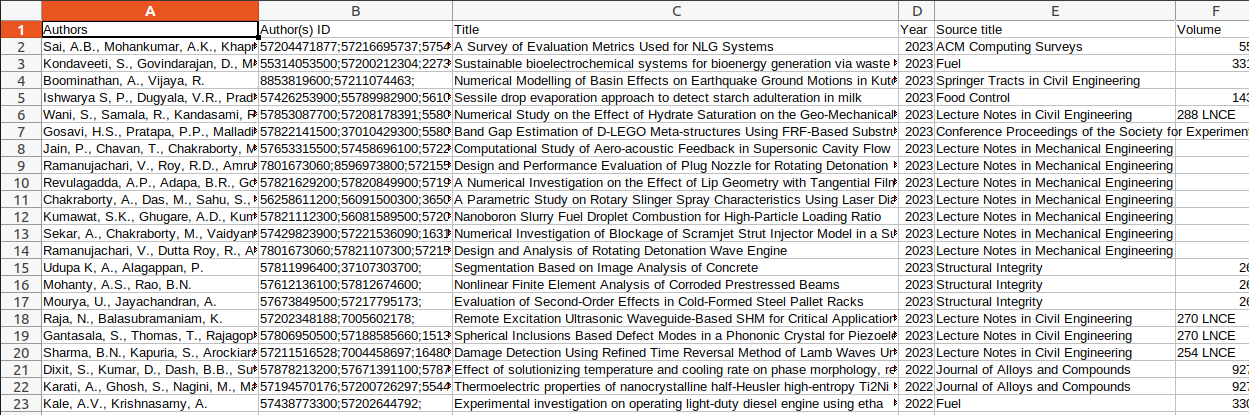1249x415 pixels.
Task: Select authors cell starting 'Ishwarya S P., Dugyala'
Action: 150,98
